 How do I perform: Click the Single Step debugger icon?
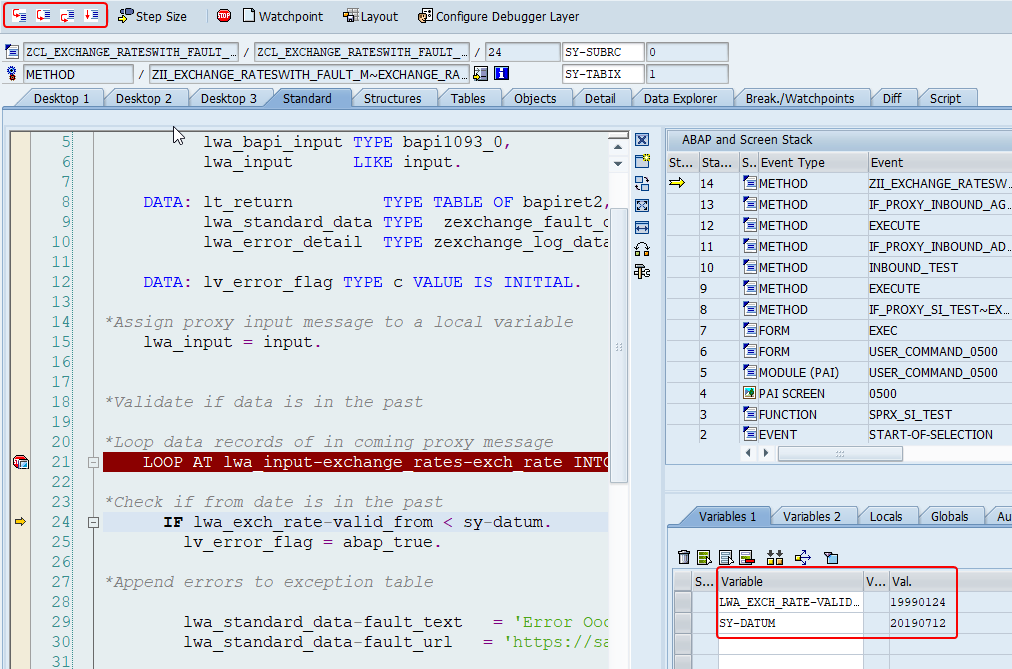(x=19, y=15)
